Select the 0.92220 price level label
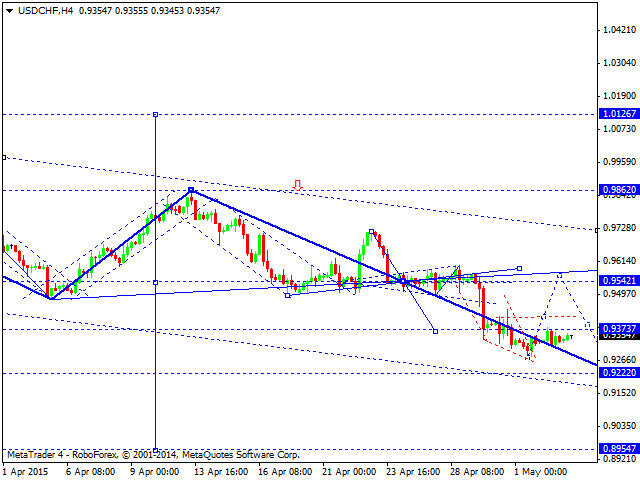 pos(619,372)
